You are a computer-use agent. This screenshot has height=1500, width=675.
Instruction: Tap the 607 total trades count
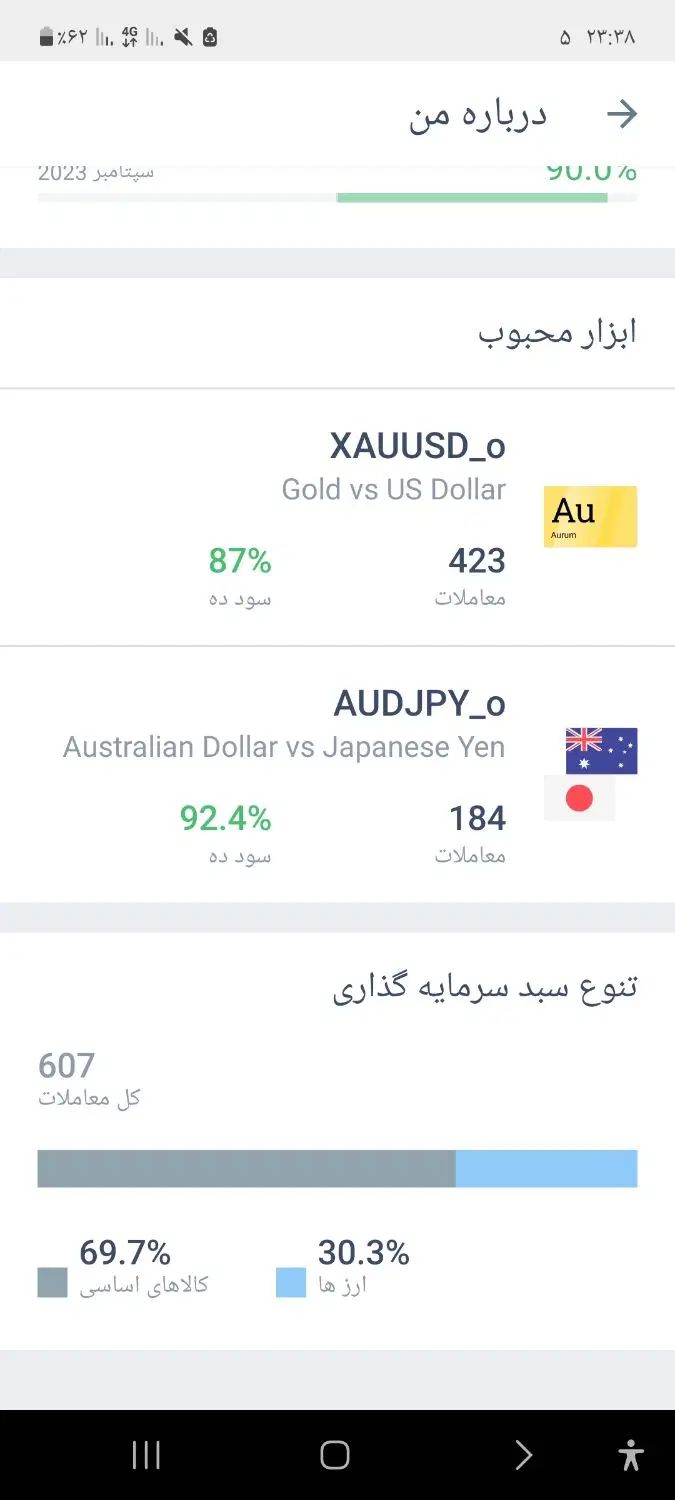pos(67,1066)
